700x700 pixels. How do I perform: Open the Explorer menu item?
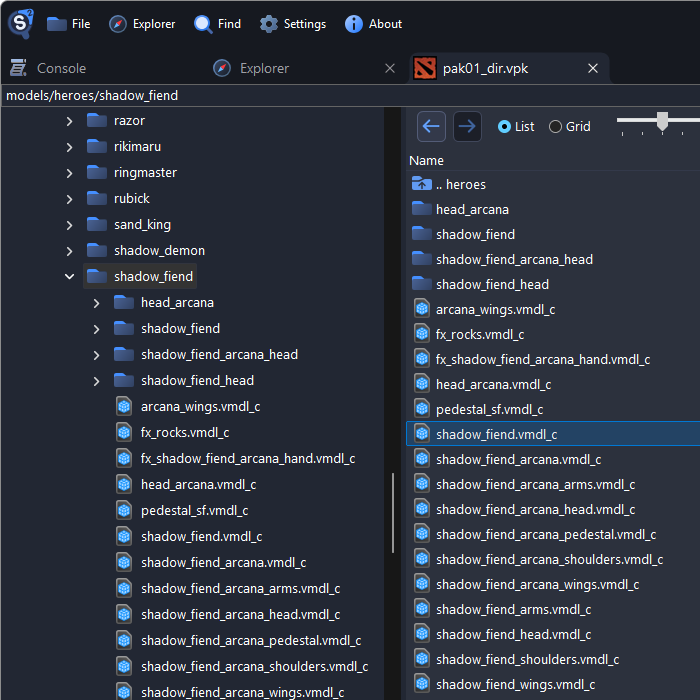142,24
